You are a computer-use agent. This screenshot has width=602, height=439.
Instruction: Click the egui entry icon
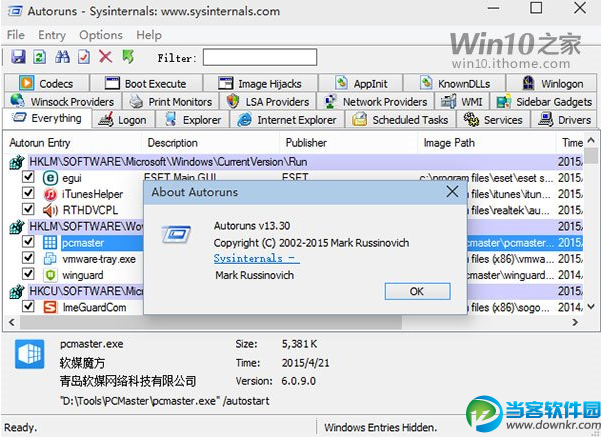click(50, 178)
